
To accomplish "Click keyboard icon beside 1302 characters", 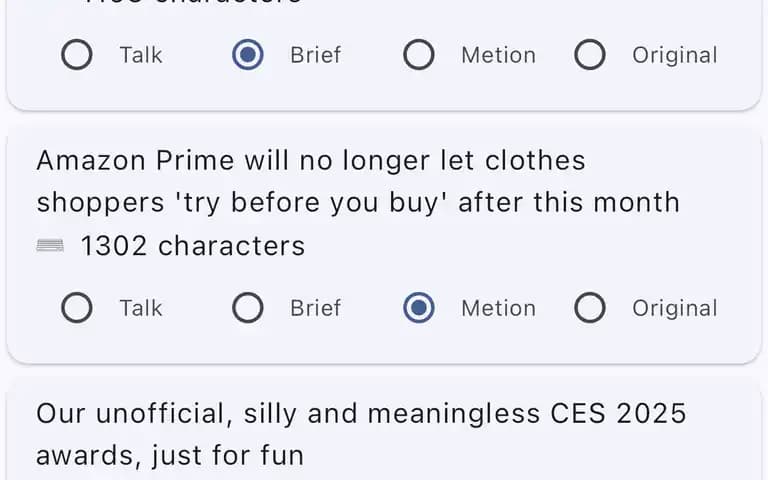I will click(x=50, y=245).
